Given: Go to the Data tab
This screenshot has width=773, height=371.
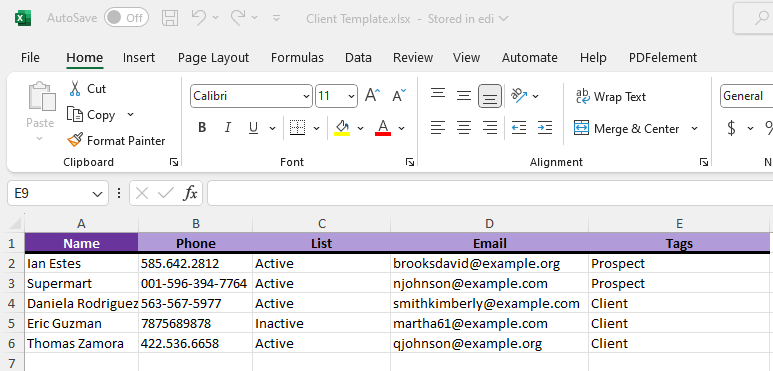Looking at the screenshot, I should (358, 58).
